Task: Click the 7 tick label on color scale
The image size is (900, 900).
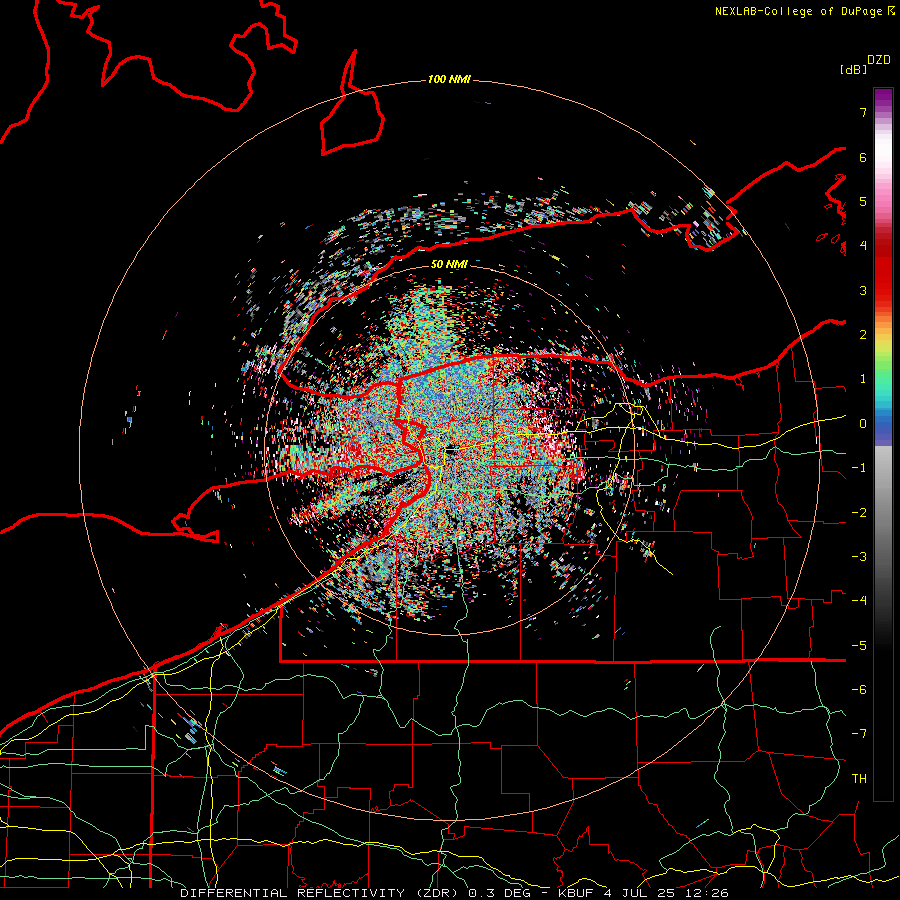Action: pos(863,112)
